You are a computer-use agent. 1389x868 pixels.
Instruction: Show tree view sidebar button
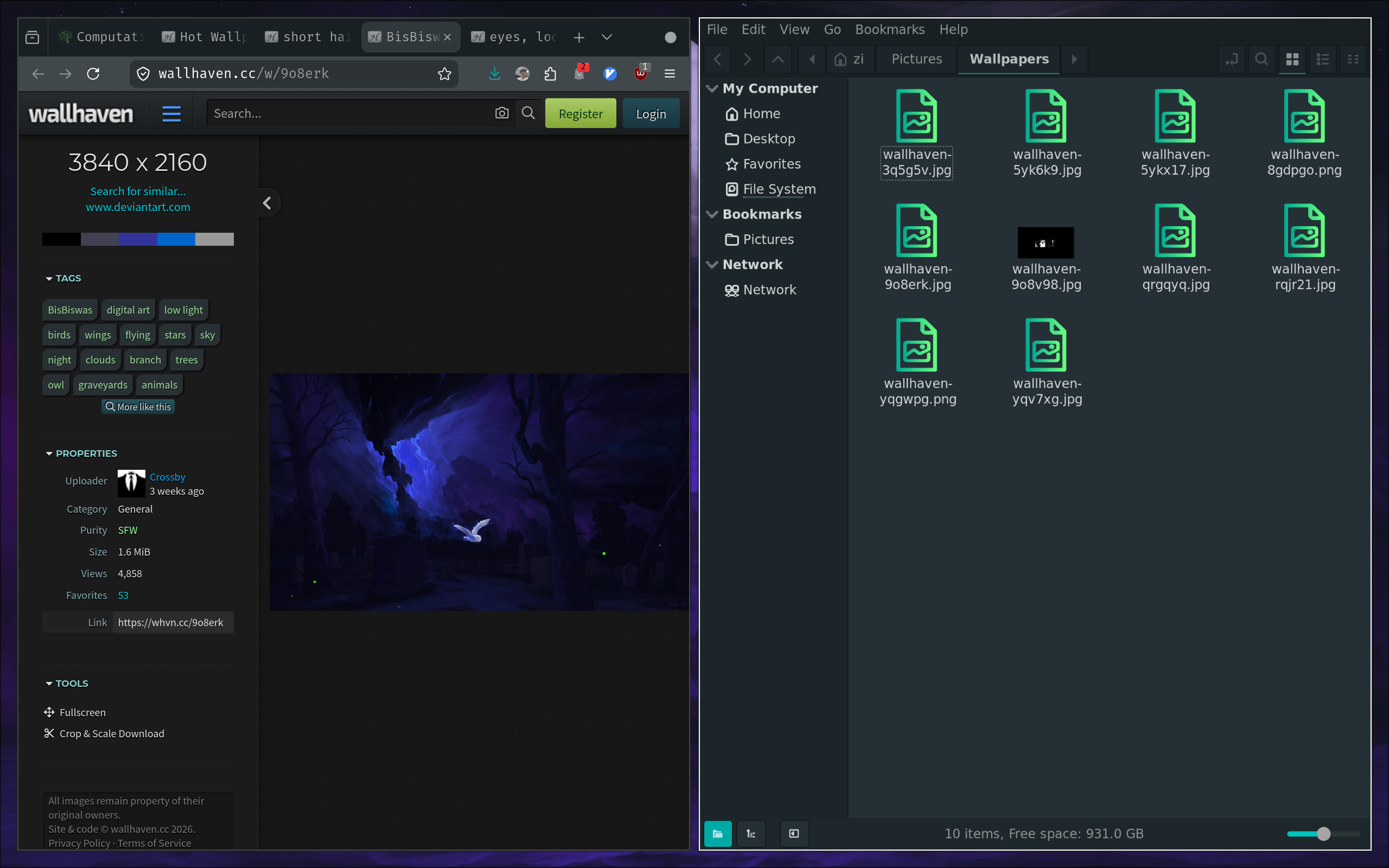tap(751, 834)
